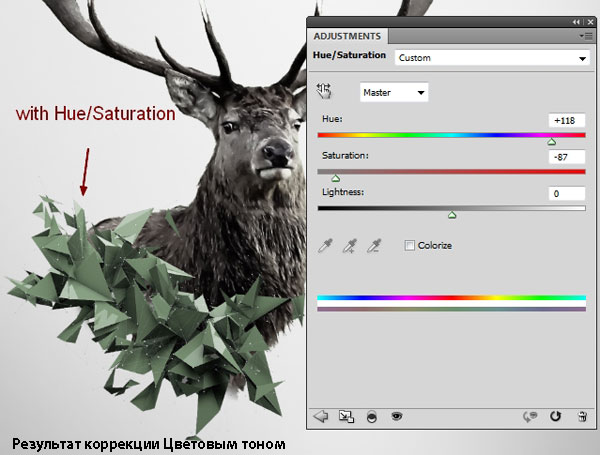The image size is (600, 455).
Task: Switch to the ADJUSTMENTS tab
Action: (347, 36)
